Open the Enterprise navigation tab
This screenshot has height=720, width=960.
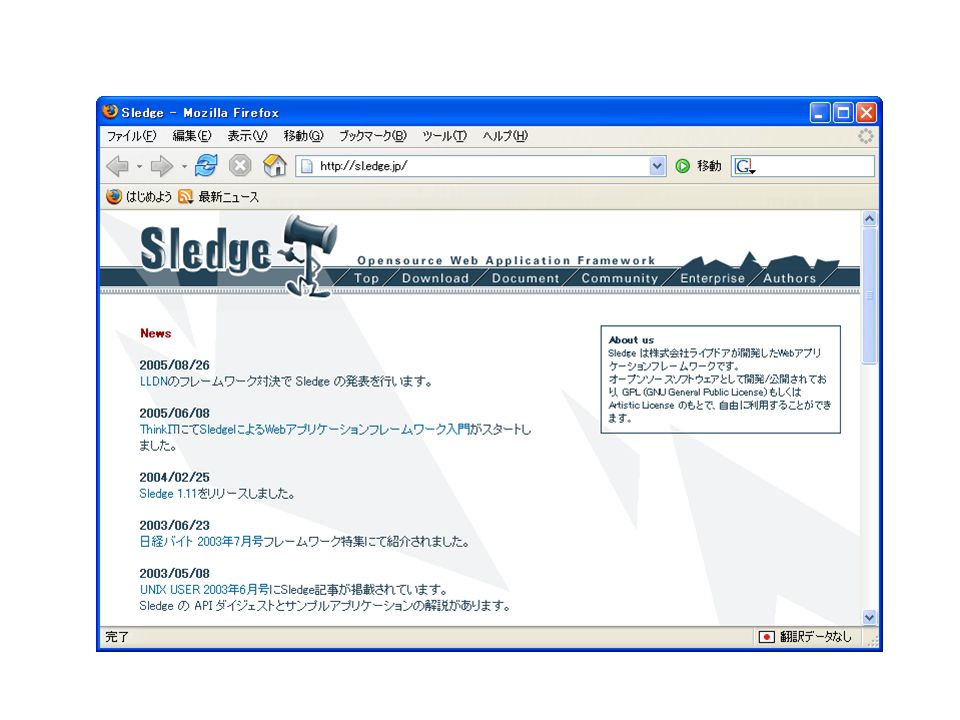pyautogui.click(x=712, y=278)
